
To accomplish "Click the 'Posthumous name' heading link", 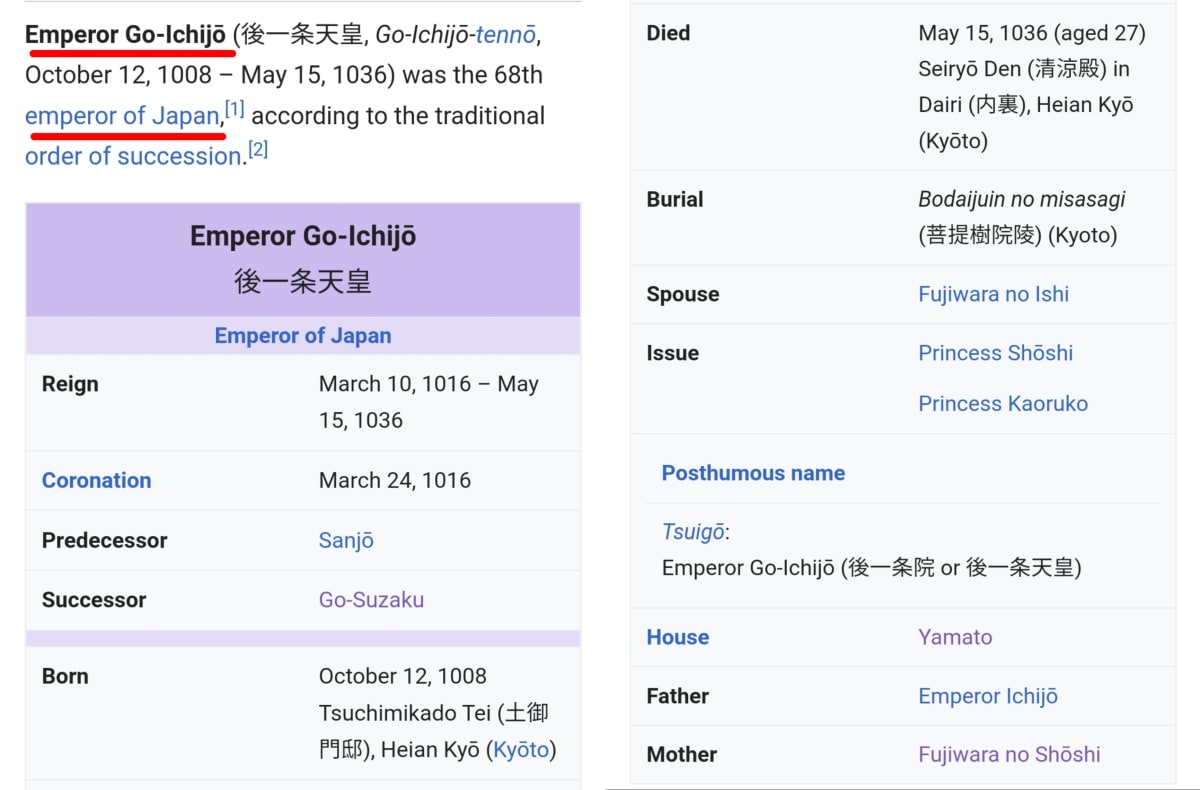I will click(753, 473).
